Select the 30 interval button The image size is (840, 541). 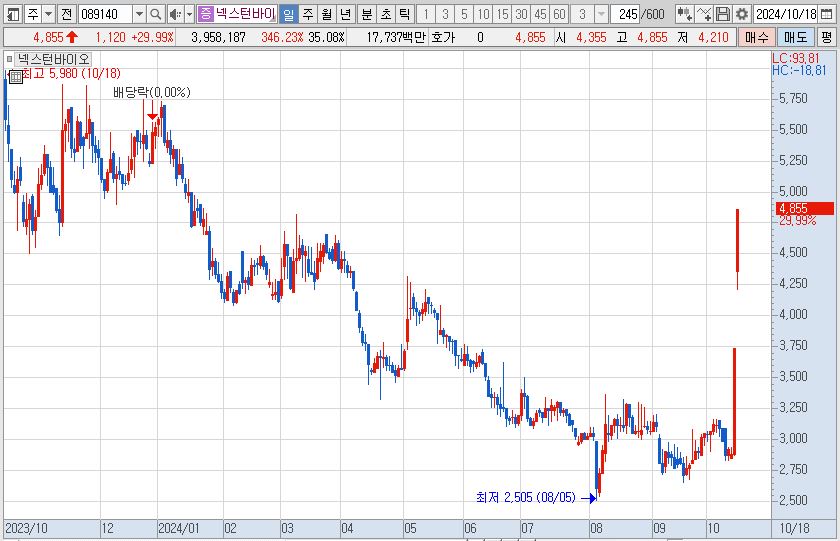(x=521, y=14)
